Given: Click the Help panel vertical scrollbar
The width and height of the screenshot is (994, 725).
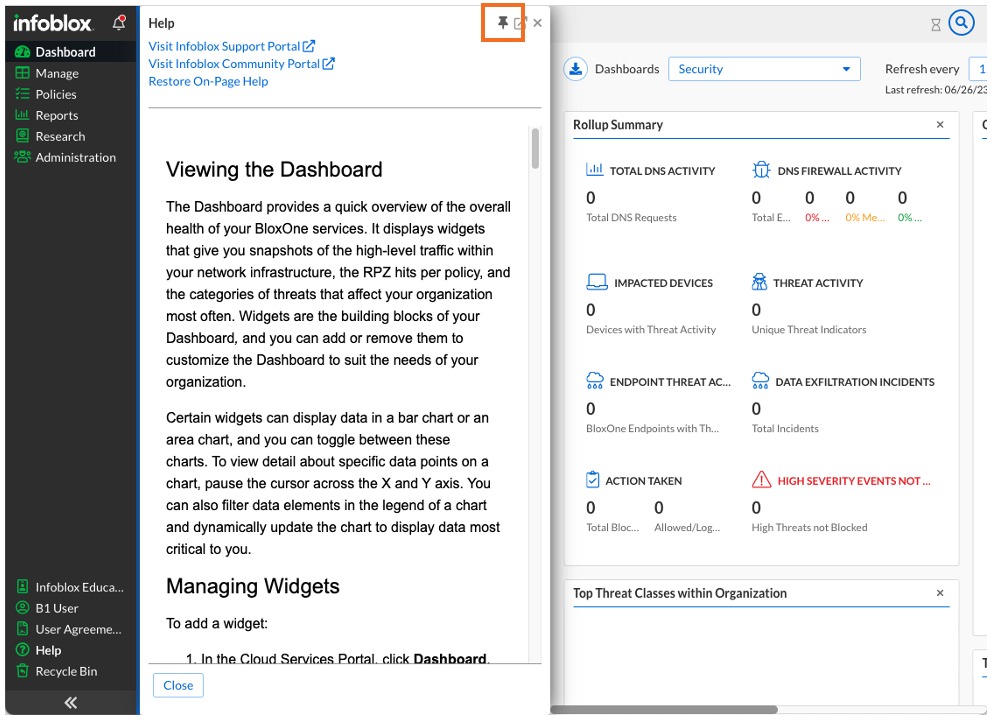Looking at the screenshot, I should [536, 148].
